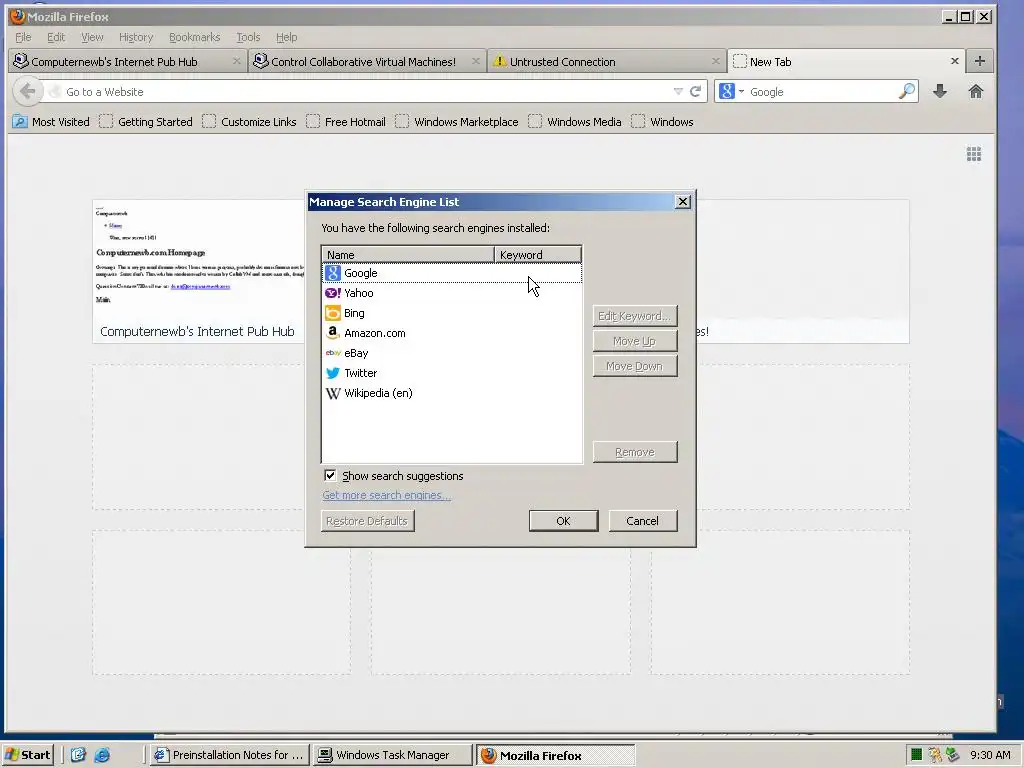Open a new tab with plus icon
1024x768 pixels.
coord(980,61)
